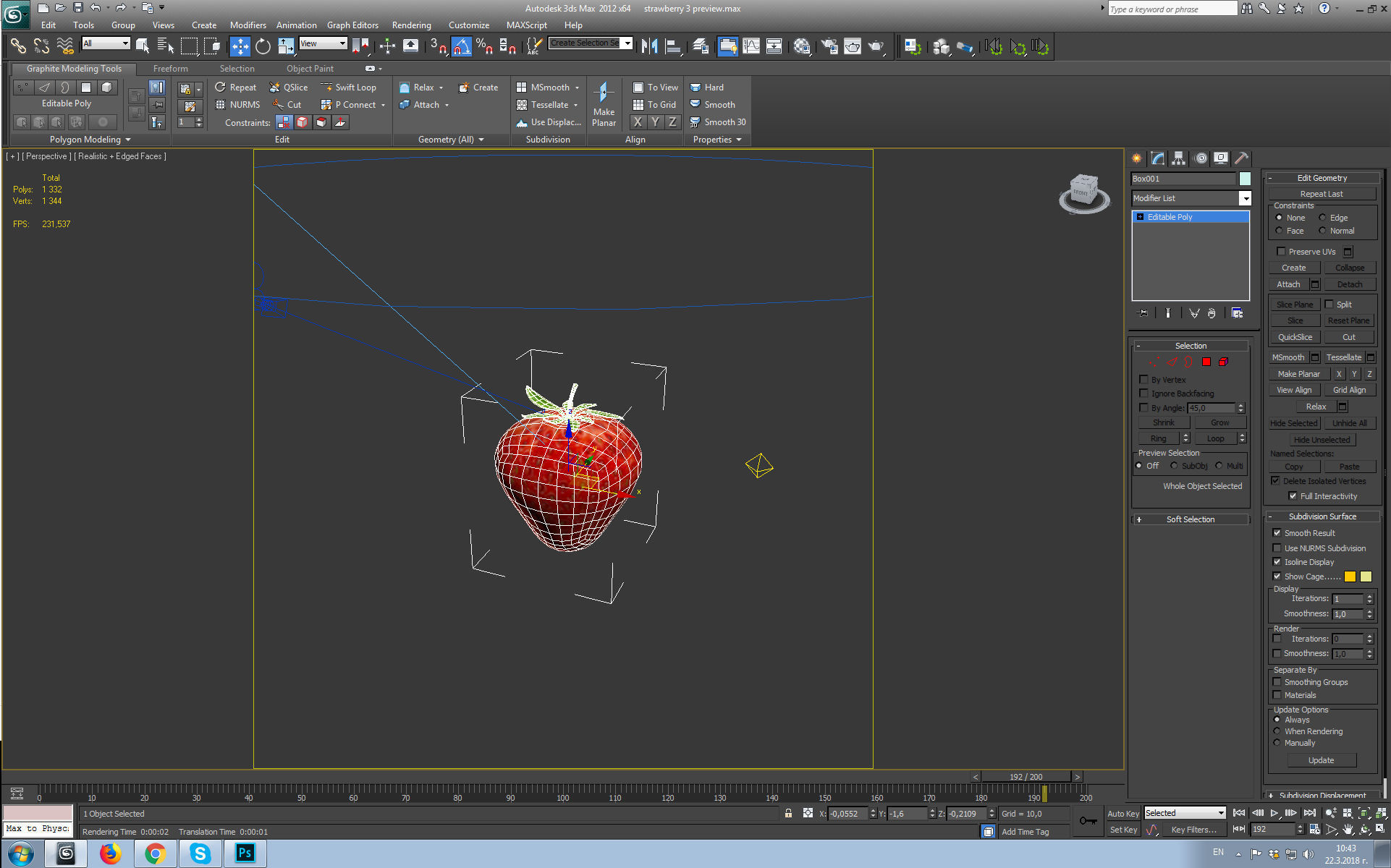Open the Material Editor icon

tap(801, 46)
